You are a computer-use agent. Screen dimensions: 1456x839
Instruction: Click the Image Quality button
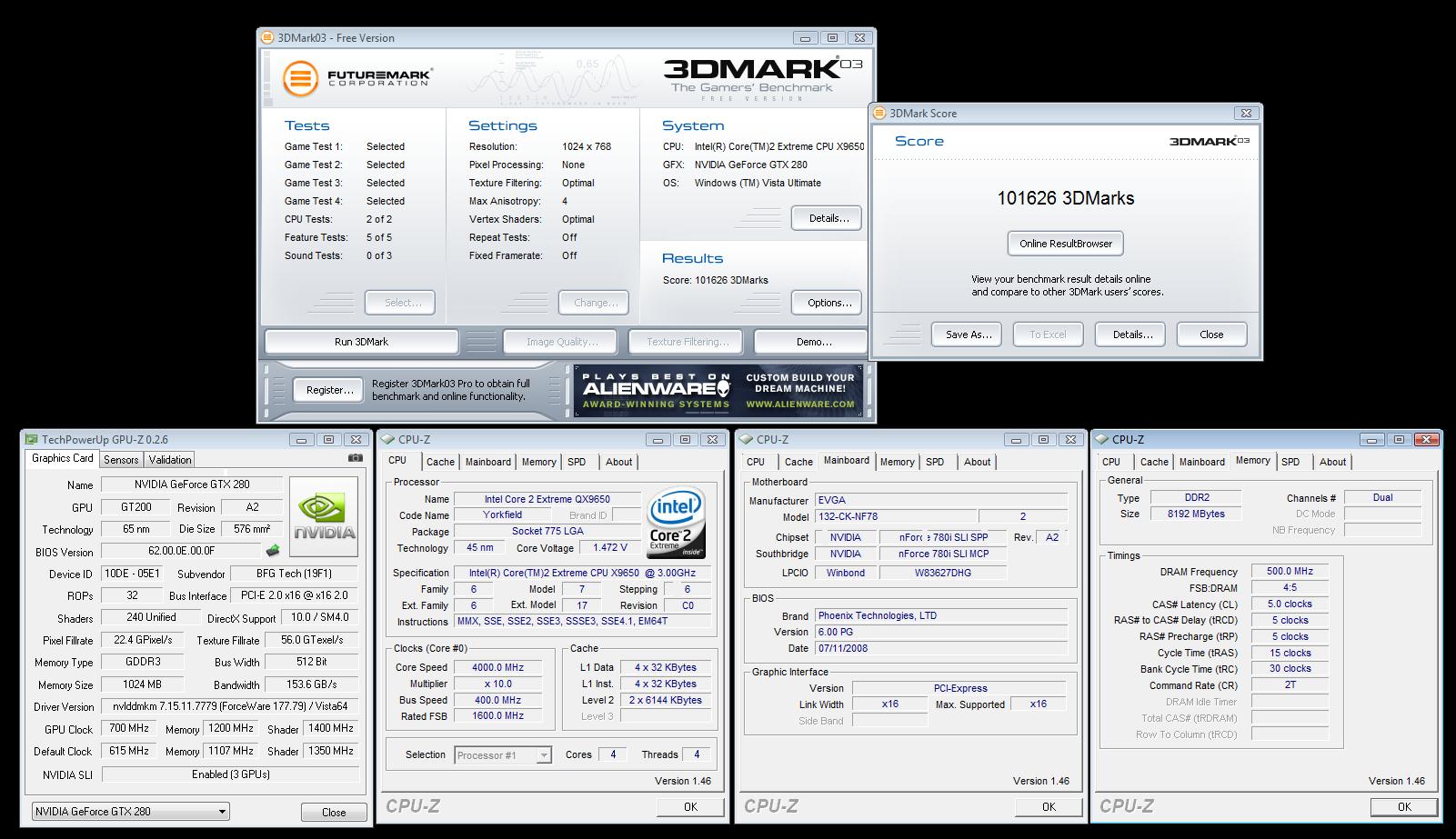[561, 342]
